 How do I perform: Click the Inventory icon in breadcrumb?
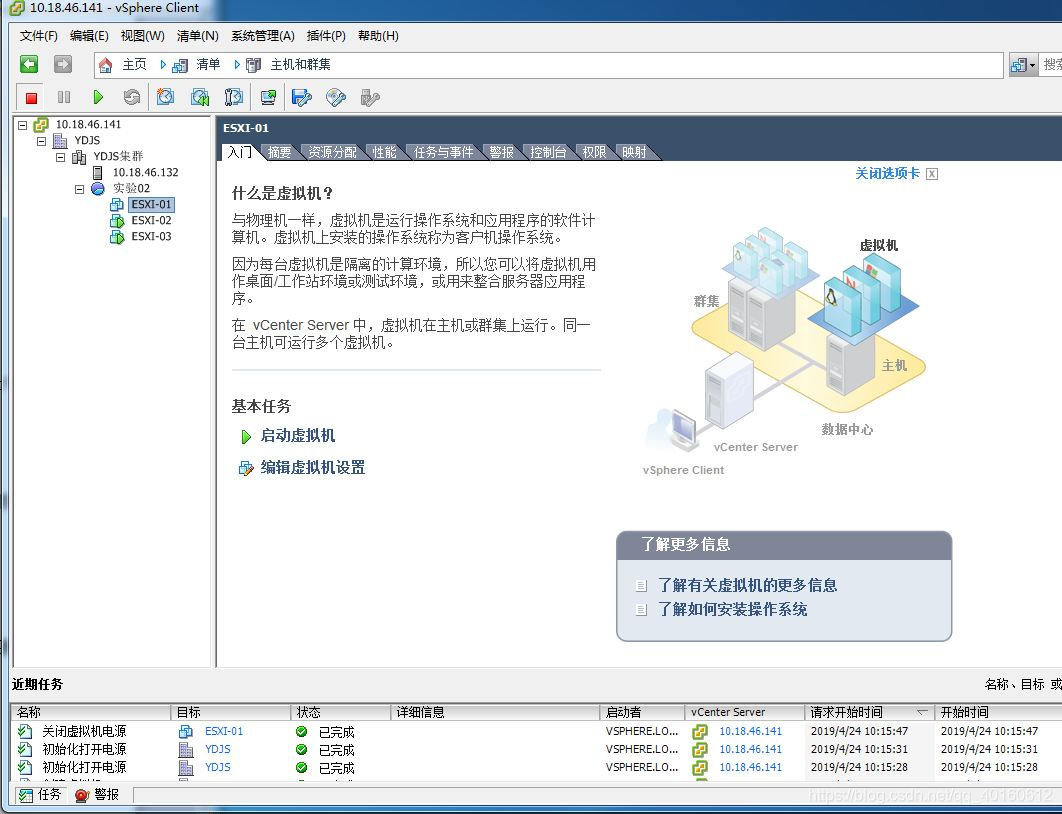click(x=179, y=65)
